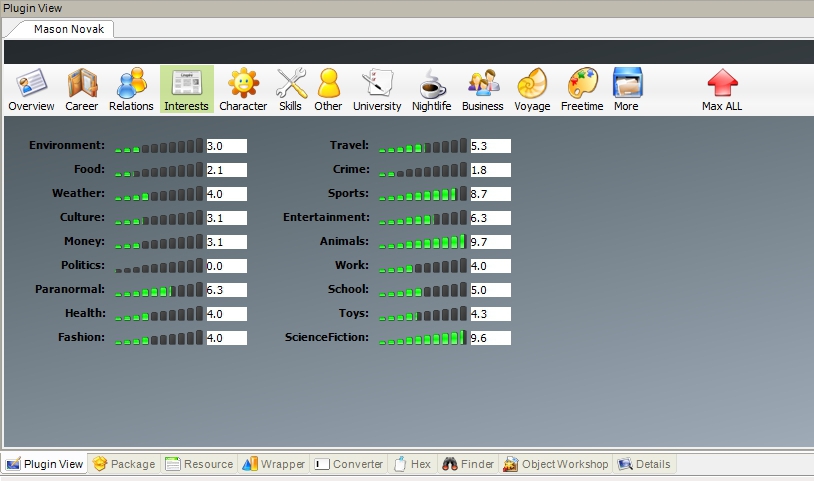The image size is (814, 481).
Task: Click the Toys interest bar
Action: [423, 313]
